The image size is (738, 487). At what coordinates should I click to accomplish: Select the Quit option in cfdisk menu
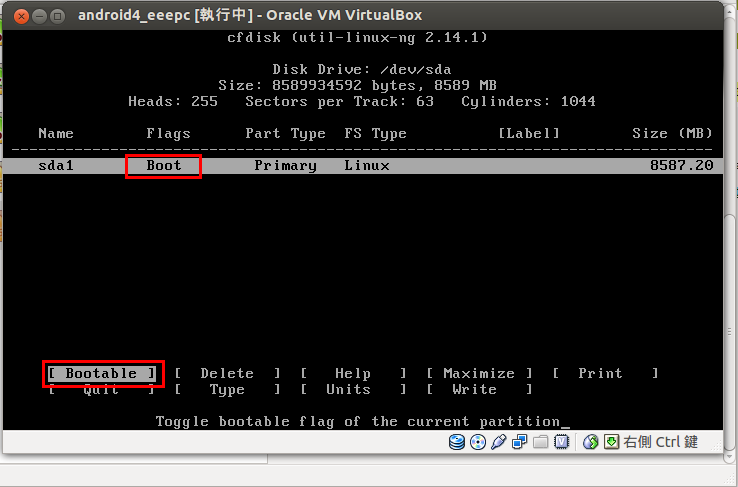click(101, 390)
